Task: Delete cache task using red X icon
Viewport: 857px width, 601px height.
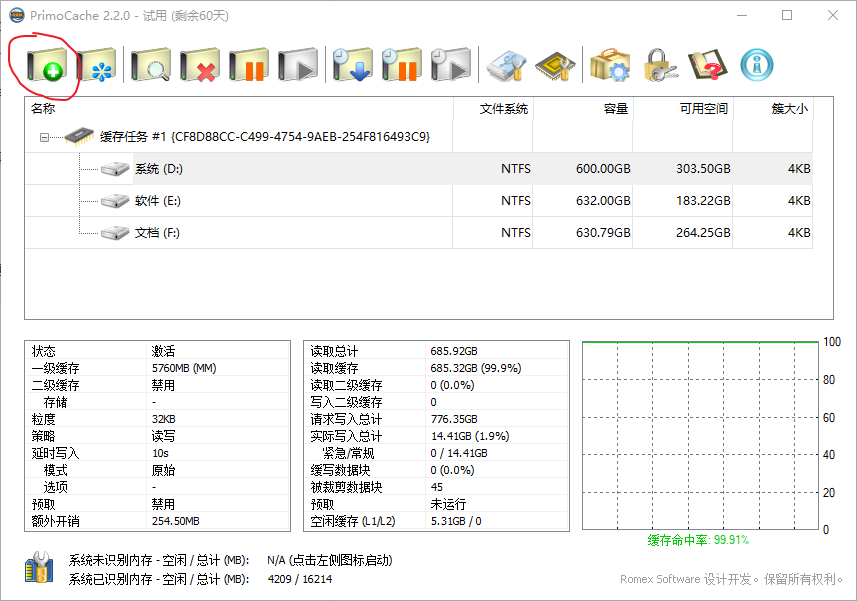Action: click(200, 67)
